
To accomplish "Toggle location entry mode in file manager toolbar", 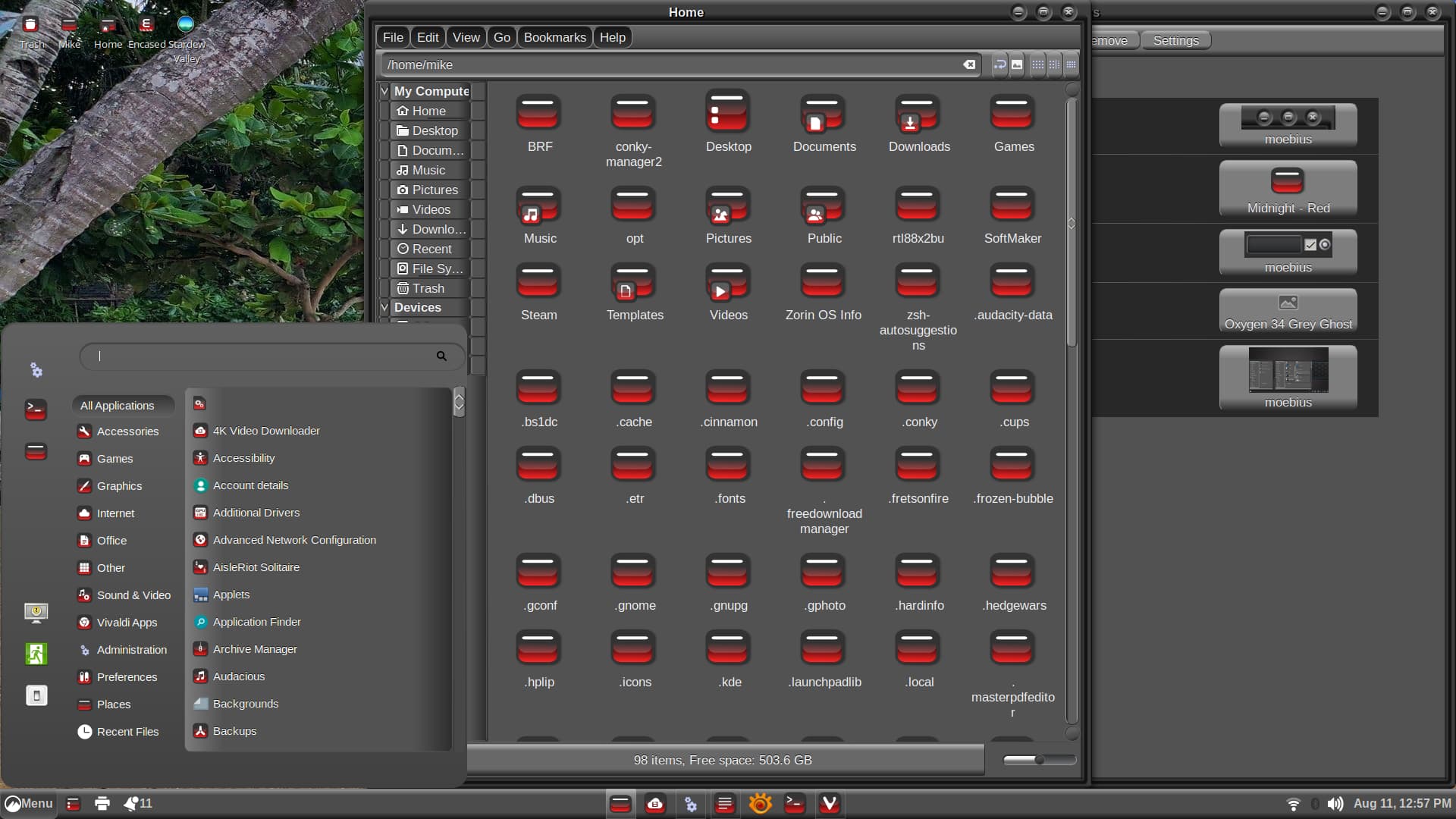I will 1000,64.
